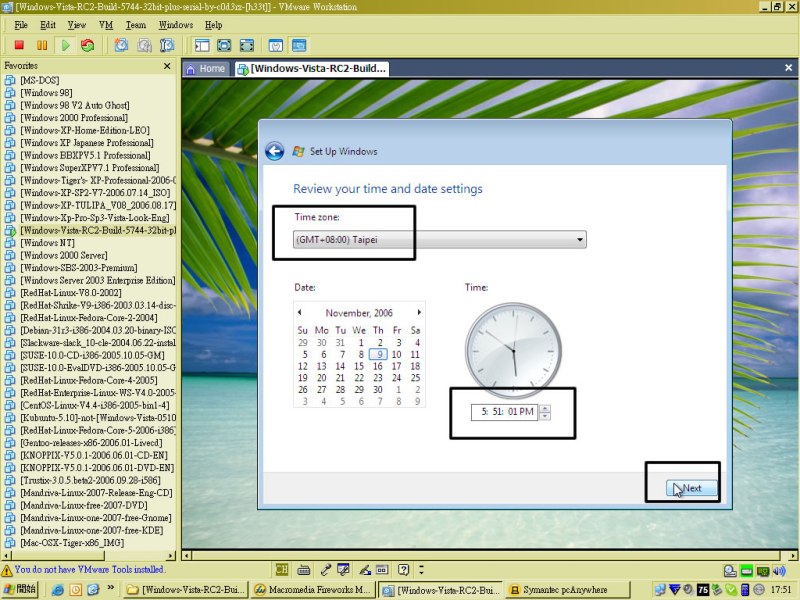Click the Favorites horizontal scrollbar thumb

point(58,555)
